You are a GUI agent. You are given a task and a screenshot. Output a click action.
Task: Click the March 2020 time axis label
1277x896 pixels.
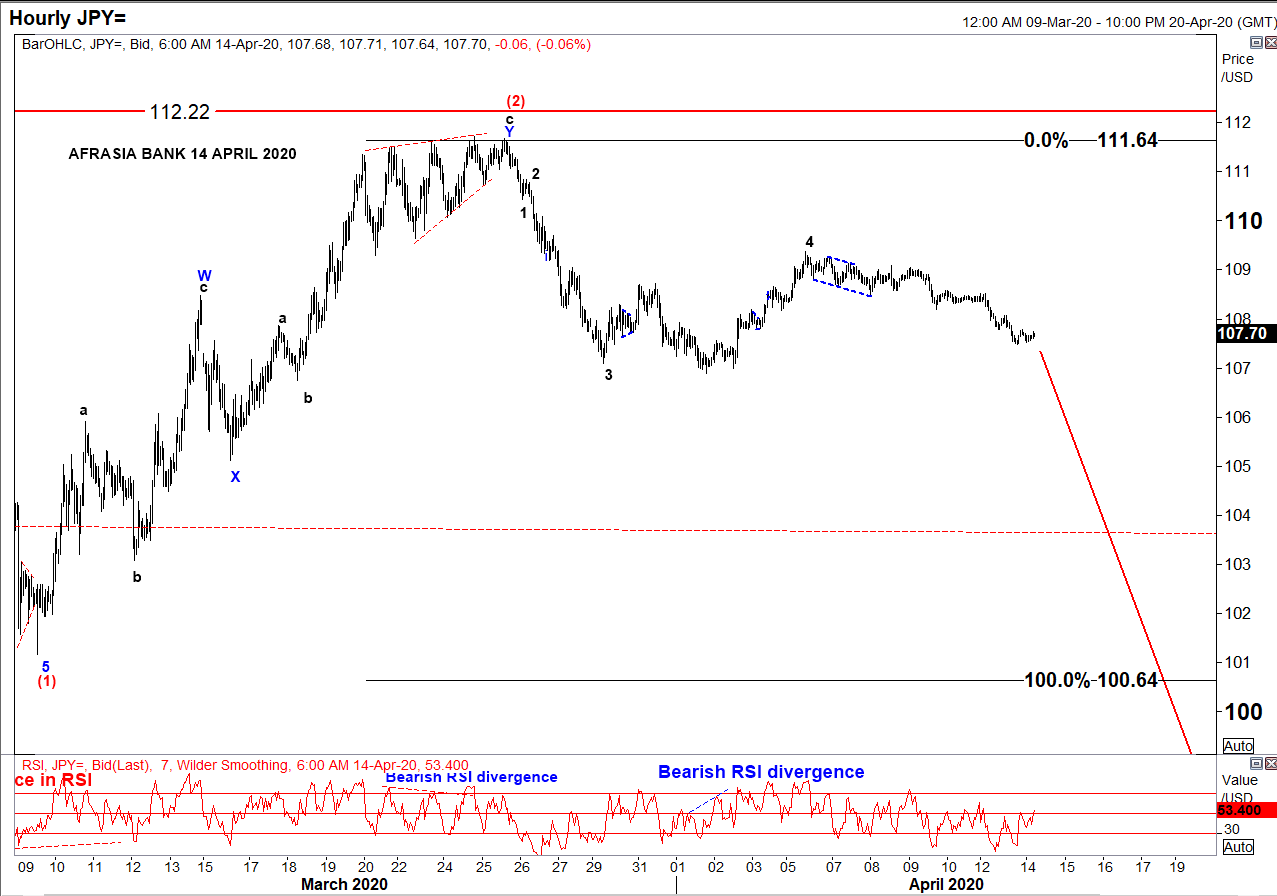tap(344, 884)
